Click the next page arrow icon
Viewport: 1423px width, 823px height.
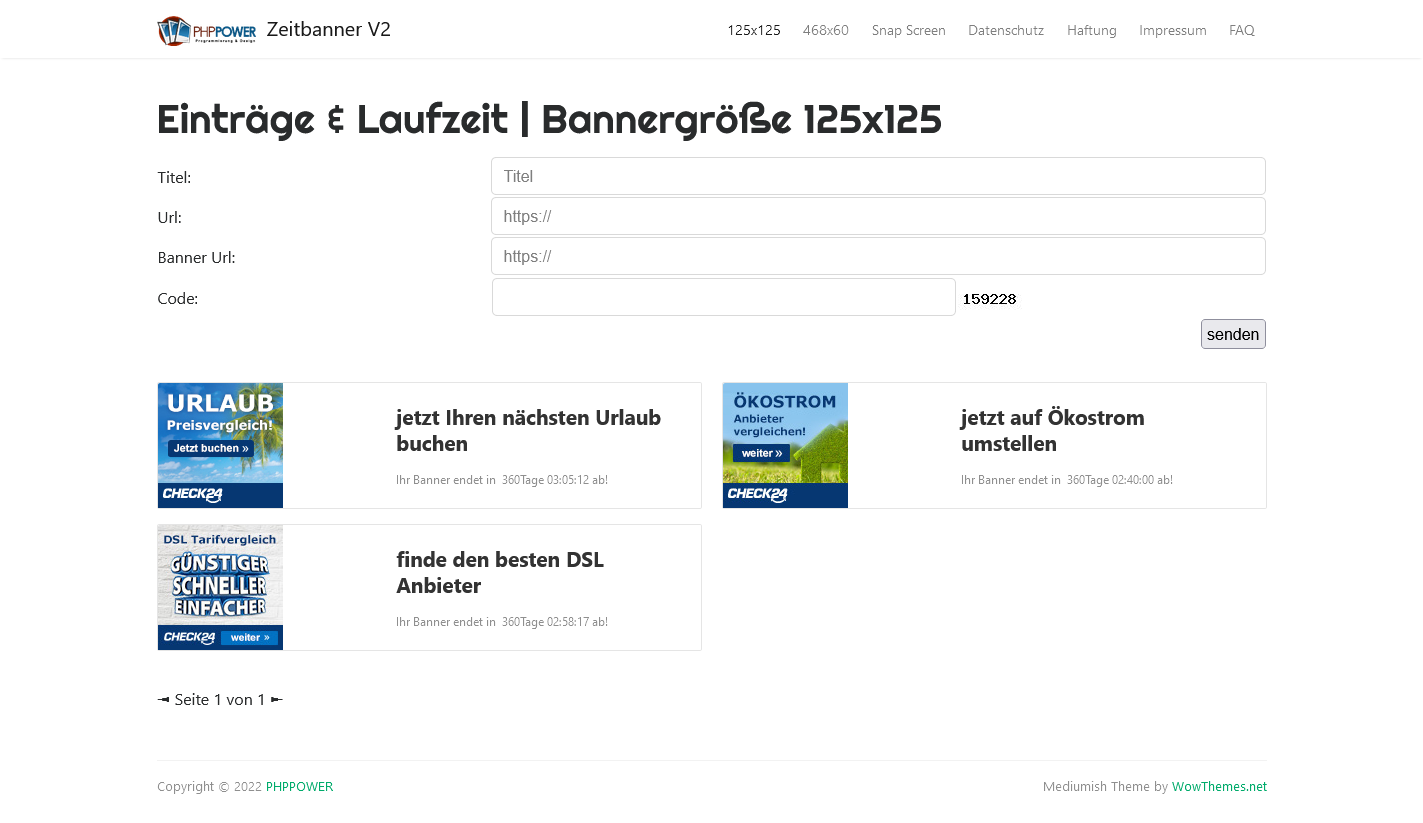[277, 700]
